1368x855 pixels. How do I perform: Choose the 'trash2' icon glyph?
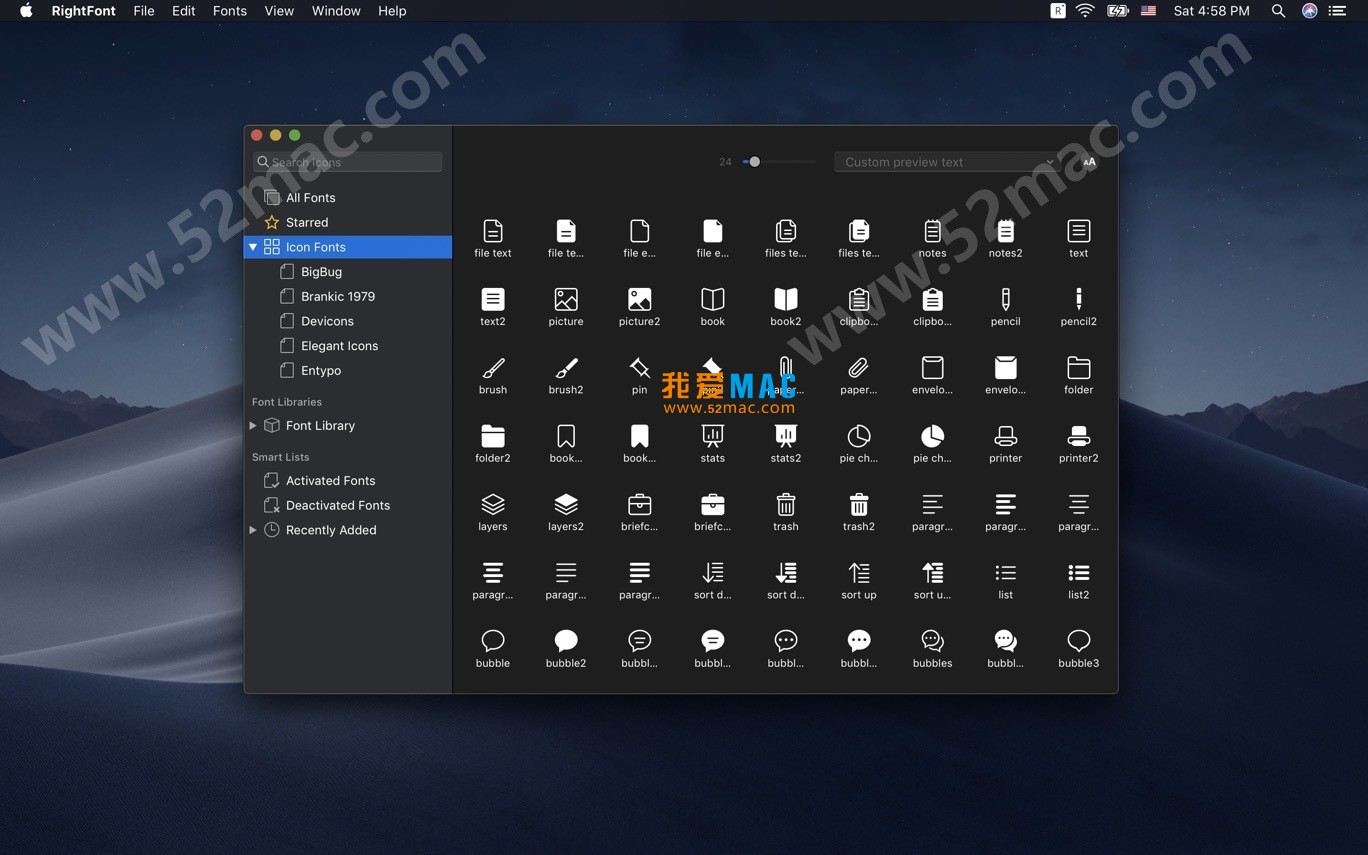(x=858, y=504)
